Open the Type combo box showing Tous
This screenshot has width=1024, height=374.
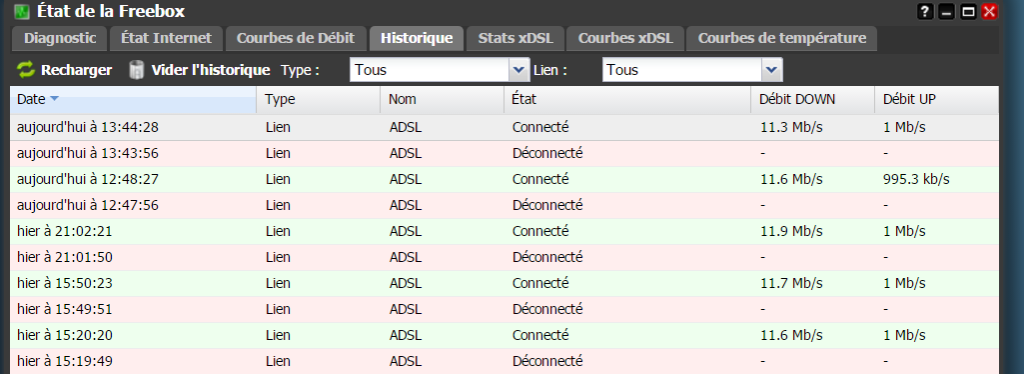(439, 70)
